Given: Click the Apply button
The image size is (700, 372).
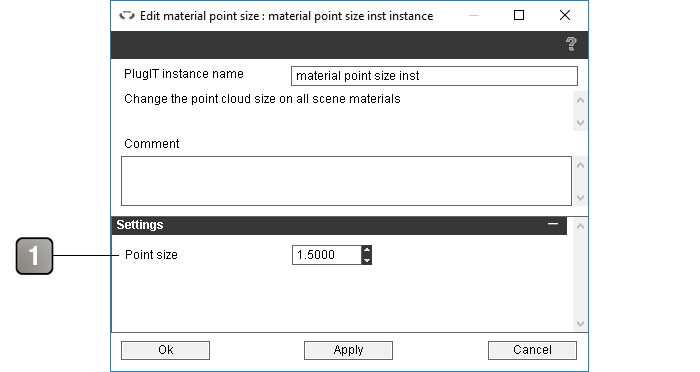Looking at the screenshot, I should click(x=348, y=350).
